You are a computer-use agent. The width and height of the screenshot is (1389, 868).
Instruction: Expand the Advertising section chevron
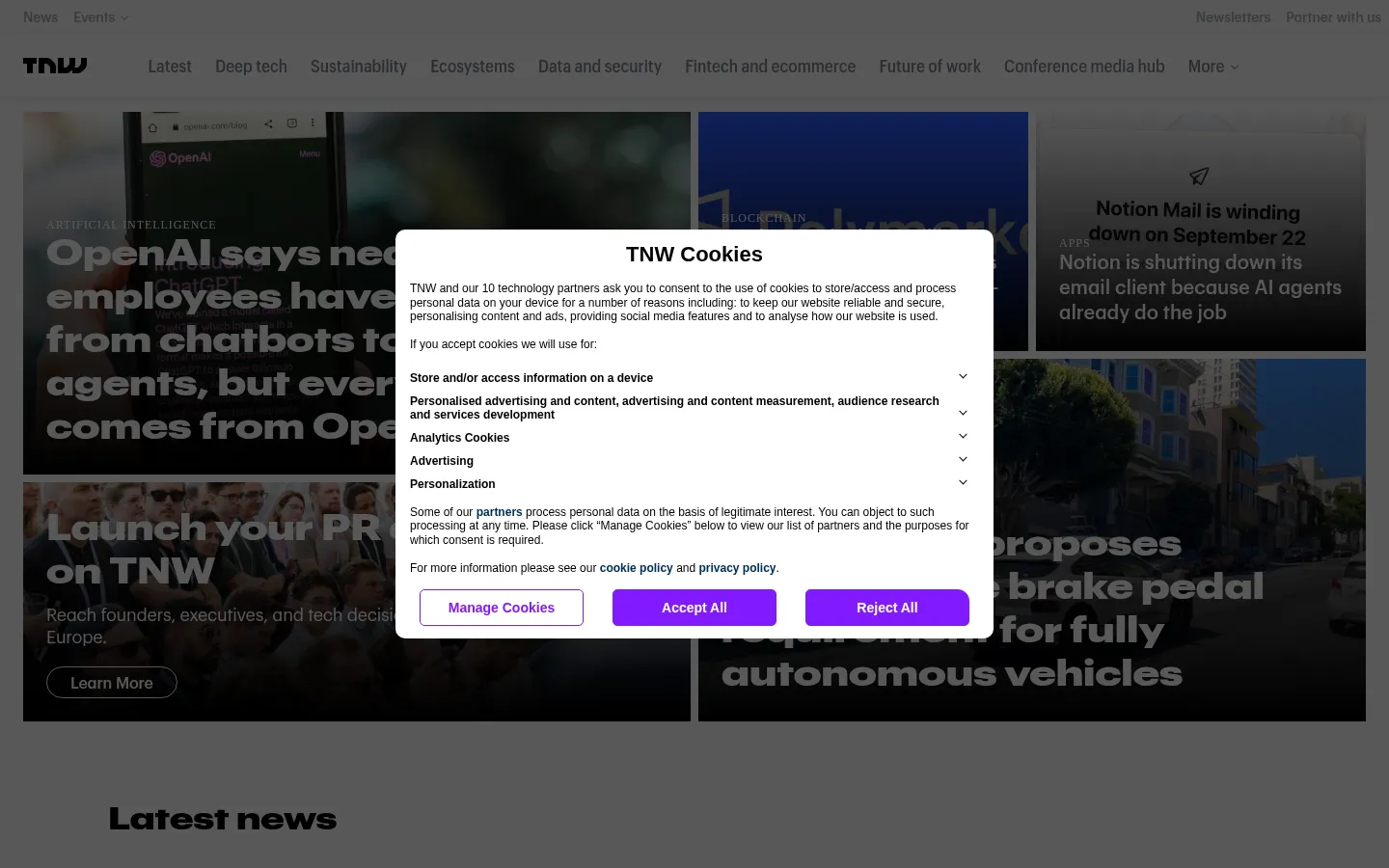(x=963, y=460)
